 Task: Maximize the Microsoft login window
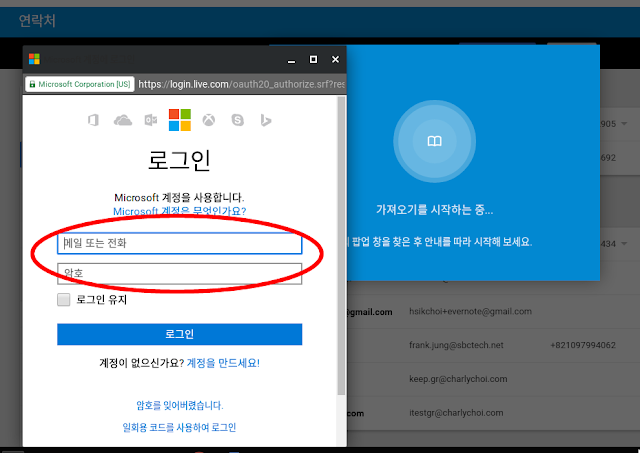313,60
